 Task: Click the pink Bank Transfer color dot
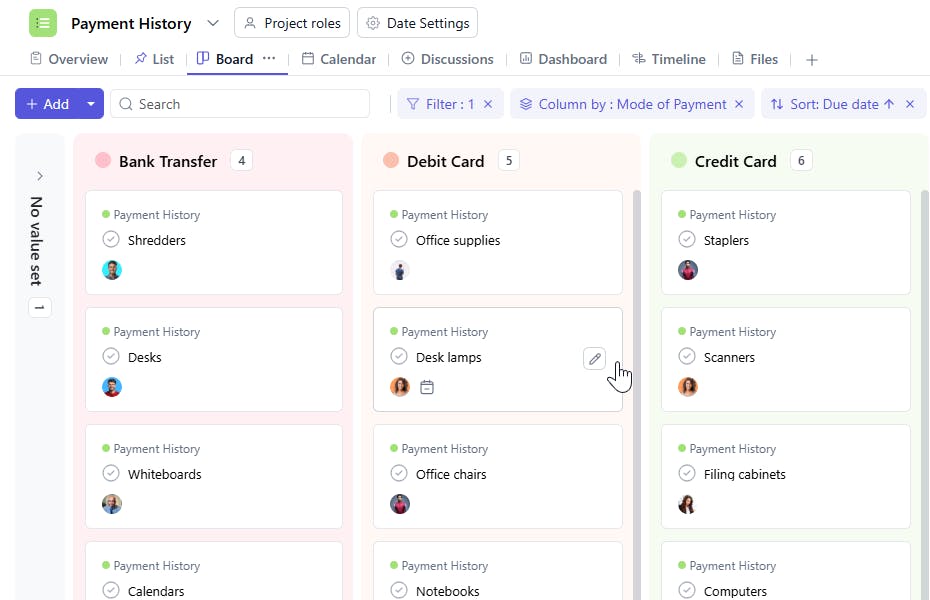(x=103, y=161)
